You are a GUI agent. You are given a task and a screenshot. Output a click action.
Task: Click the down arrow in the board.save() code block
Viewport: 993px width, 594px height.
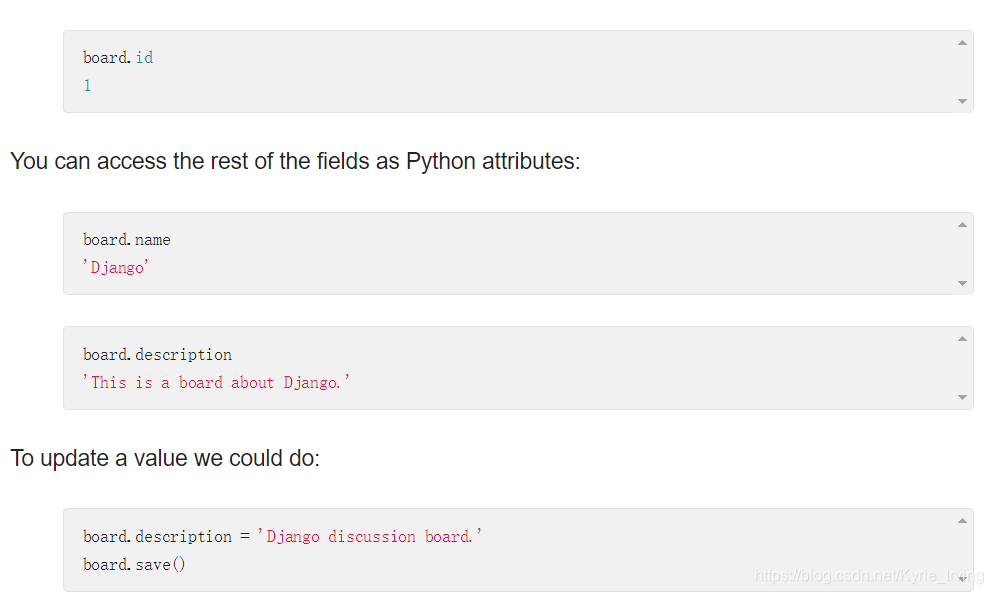pyautogui.click(x=962, y=579)
